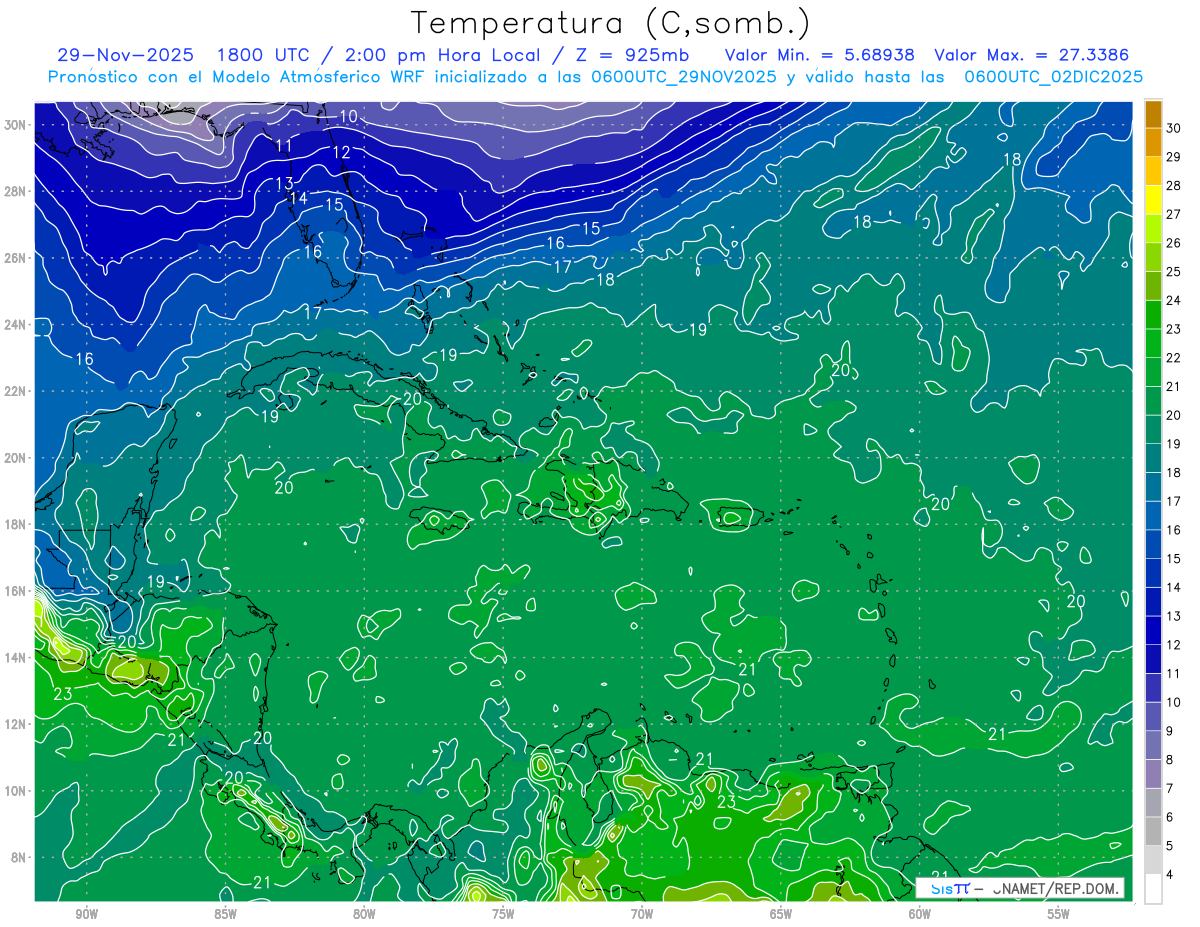Click the "70W" longitude axis label

point(642,914)
